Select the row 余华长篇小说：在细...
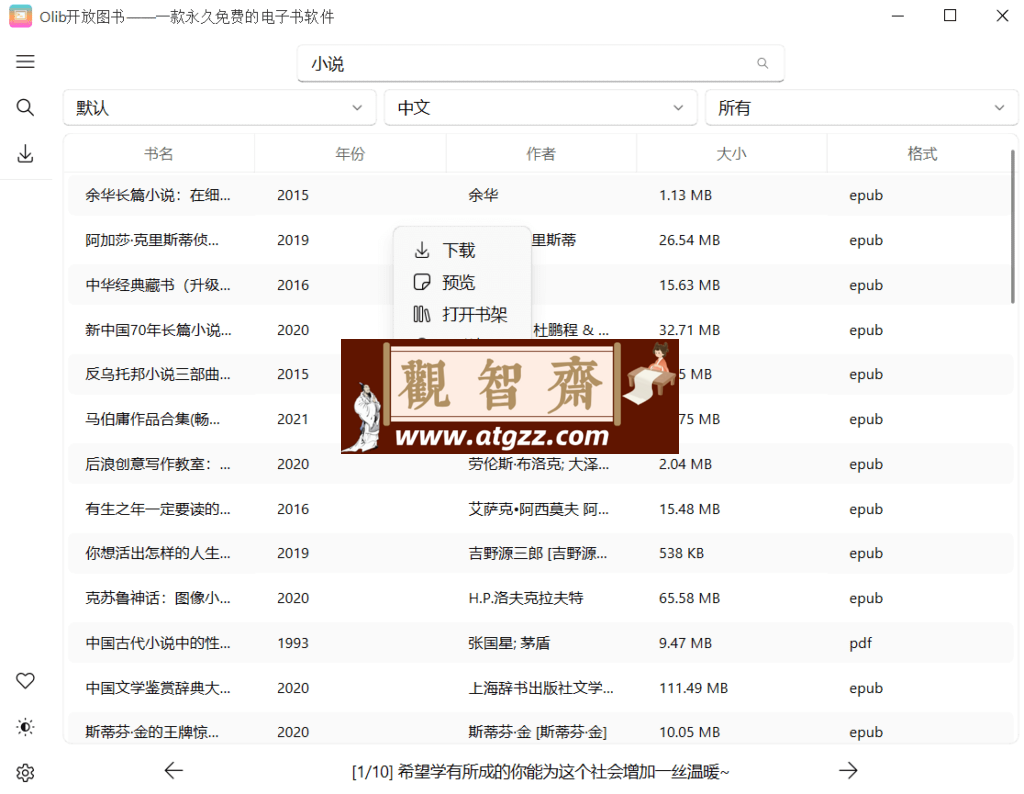This screenshot has height=794, width=1024. click(540, 195)
